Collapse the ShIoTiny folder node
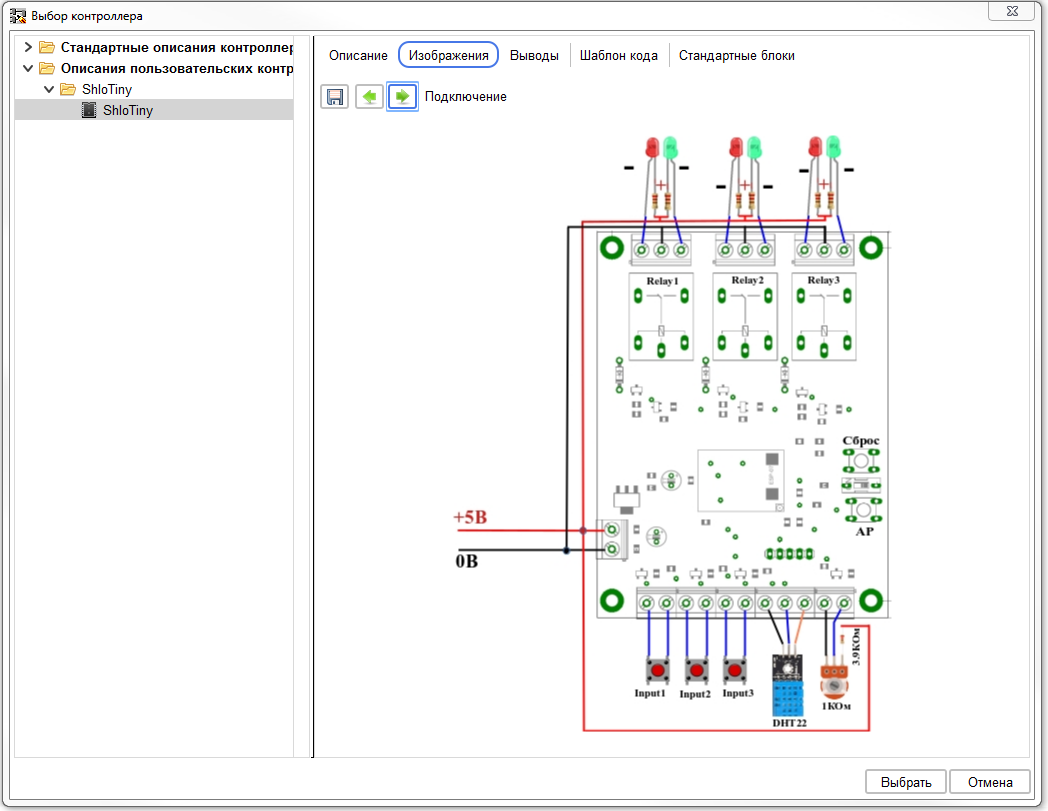 click(49, 89)
